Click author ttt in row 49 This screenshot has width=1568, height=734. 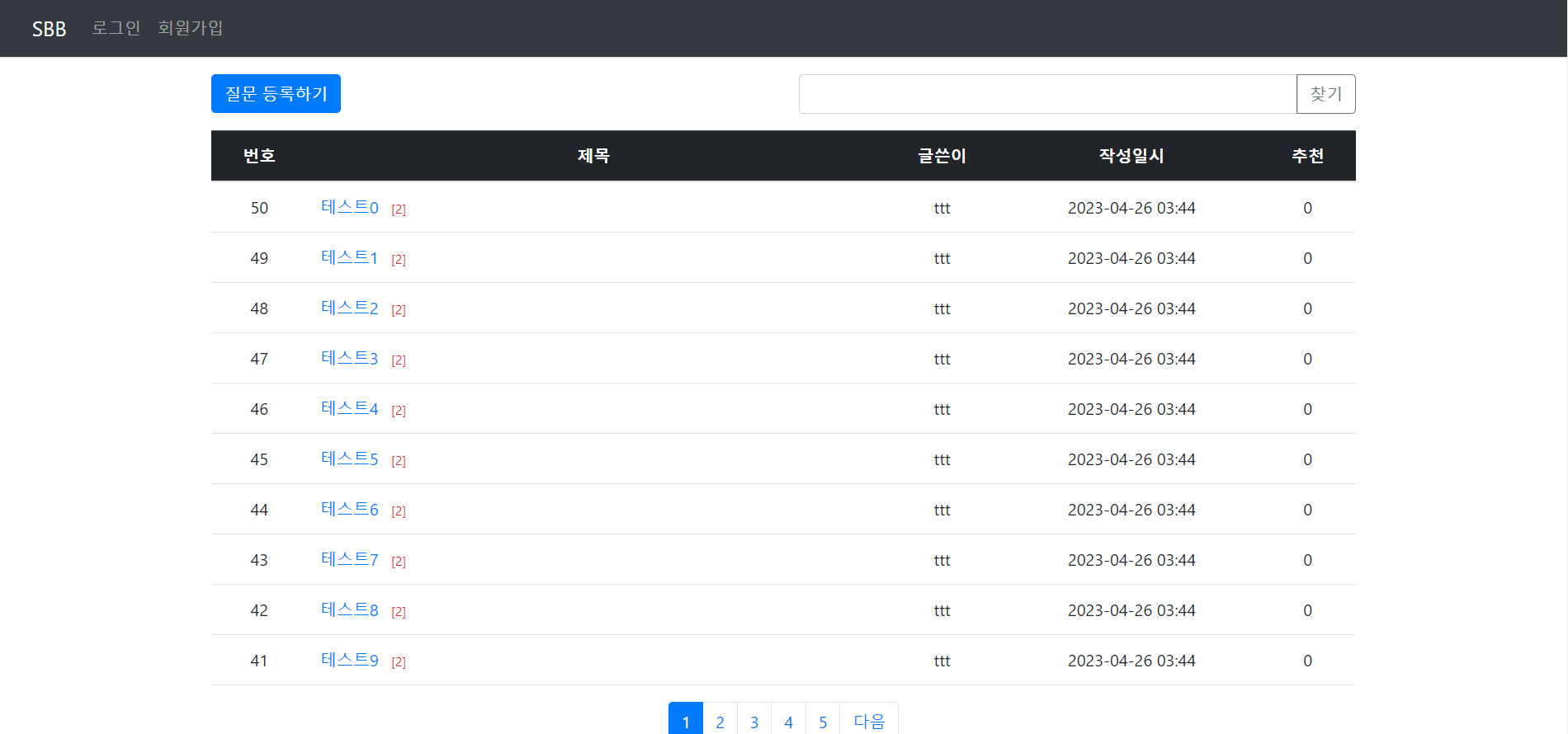point(942,258)
